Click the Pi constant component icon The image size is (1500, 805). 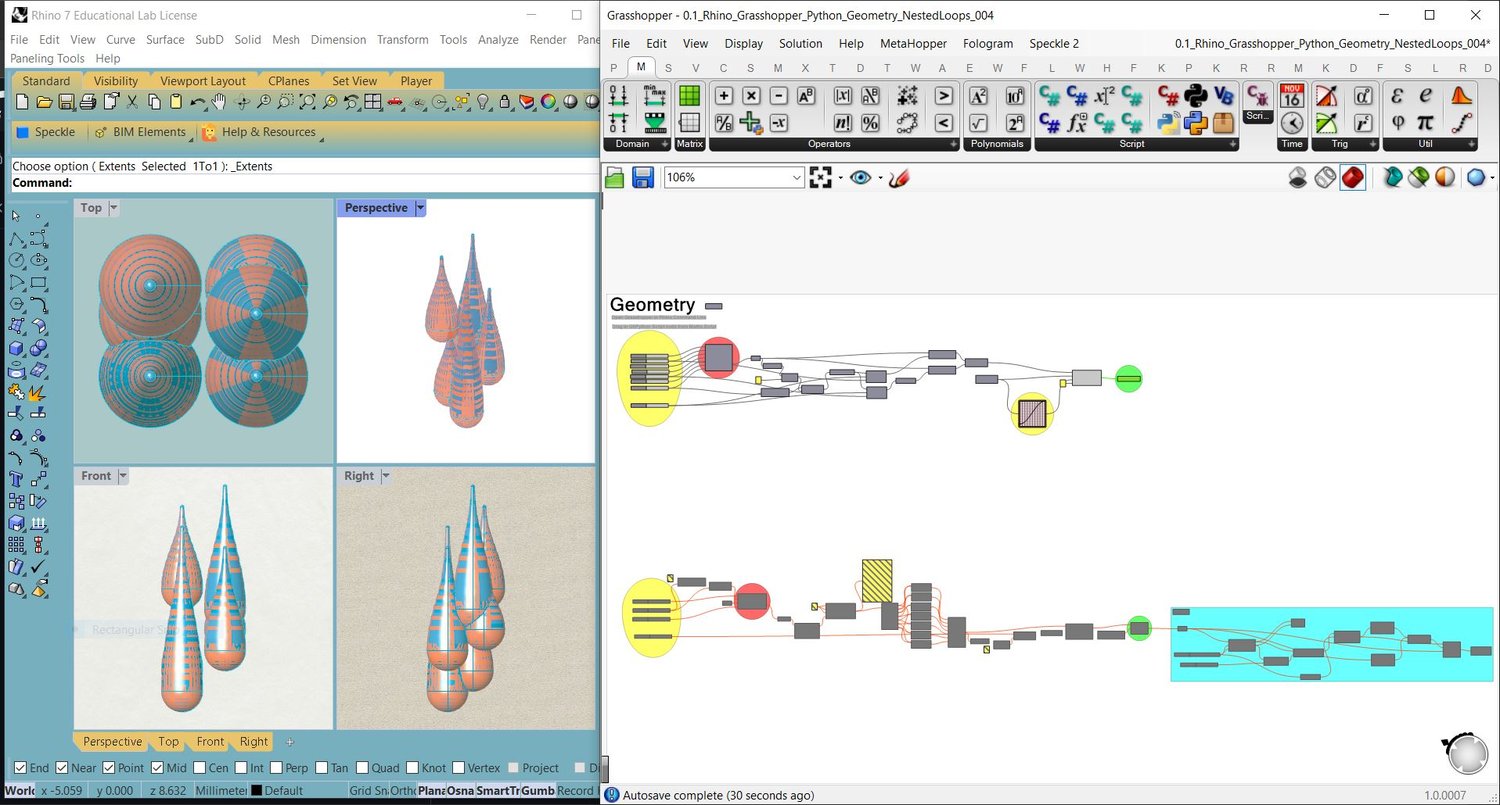1426,123
